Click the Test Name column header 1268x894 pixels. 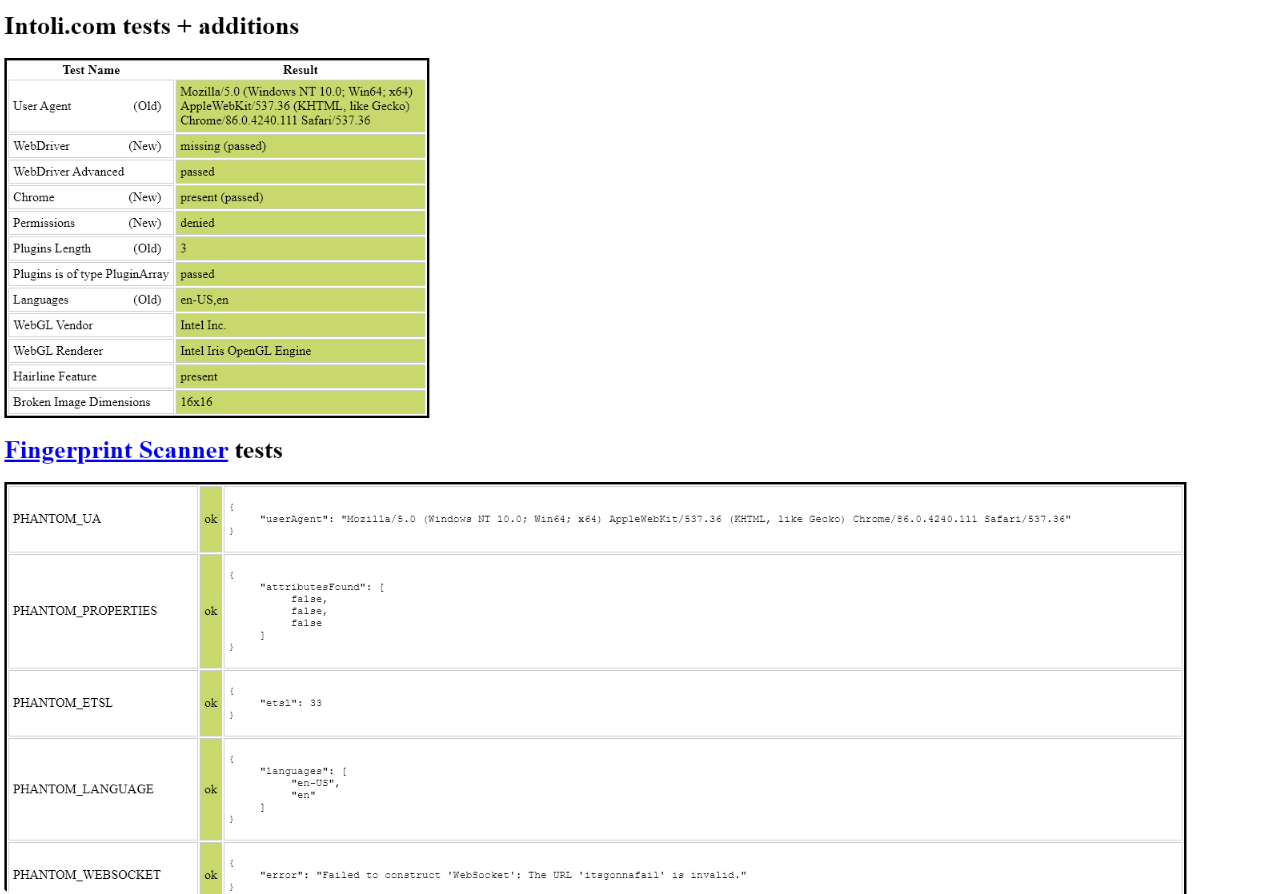pos(91,70)
